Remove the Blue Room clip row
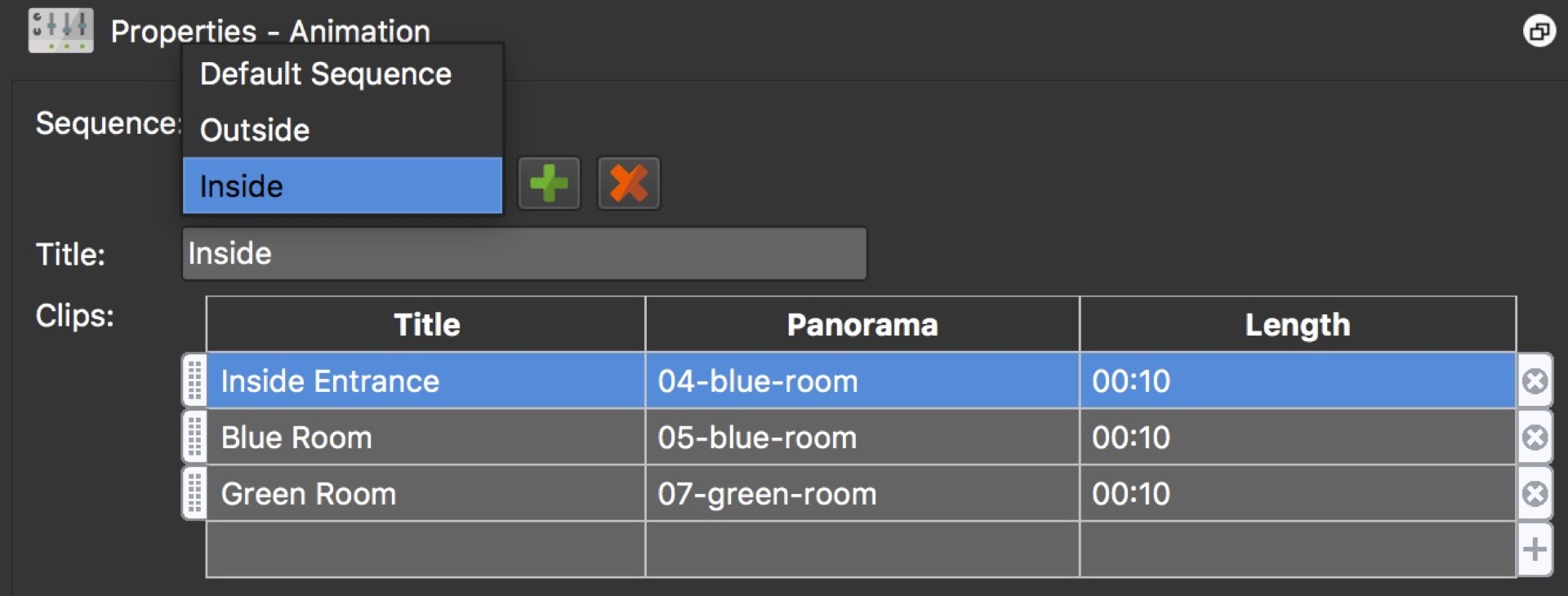This screenshot has width=1568, height=596. tap(1535, 438)
